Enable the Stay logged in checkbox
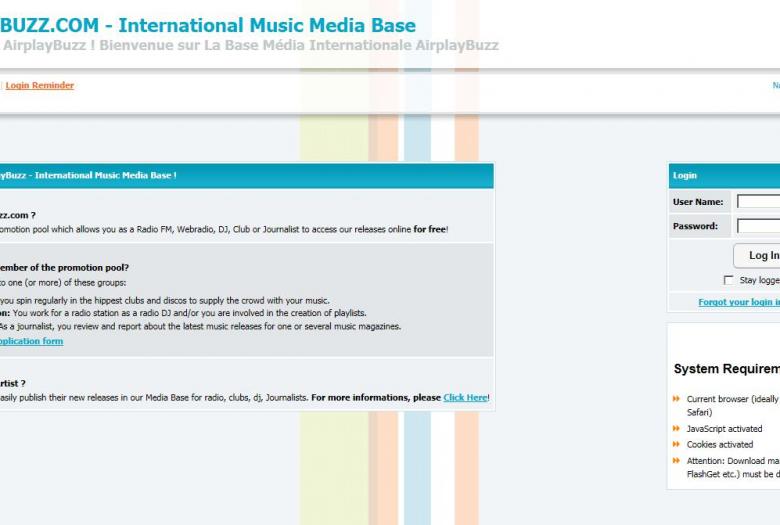 point(728,280)
